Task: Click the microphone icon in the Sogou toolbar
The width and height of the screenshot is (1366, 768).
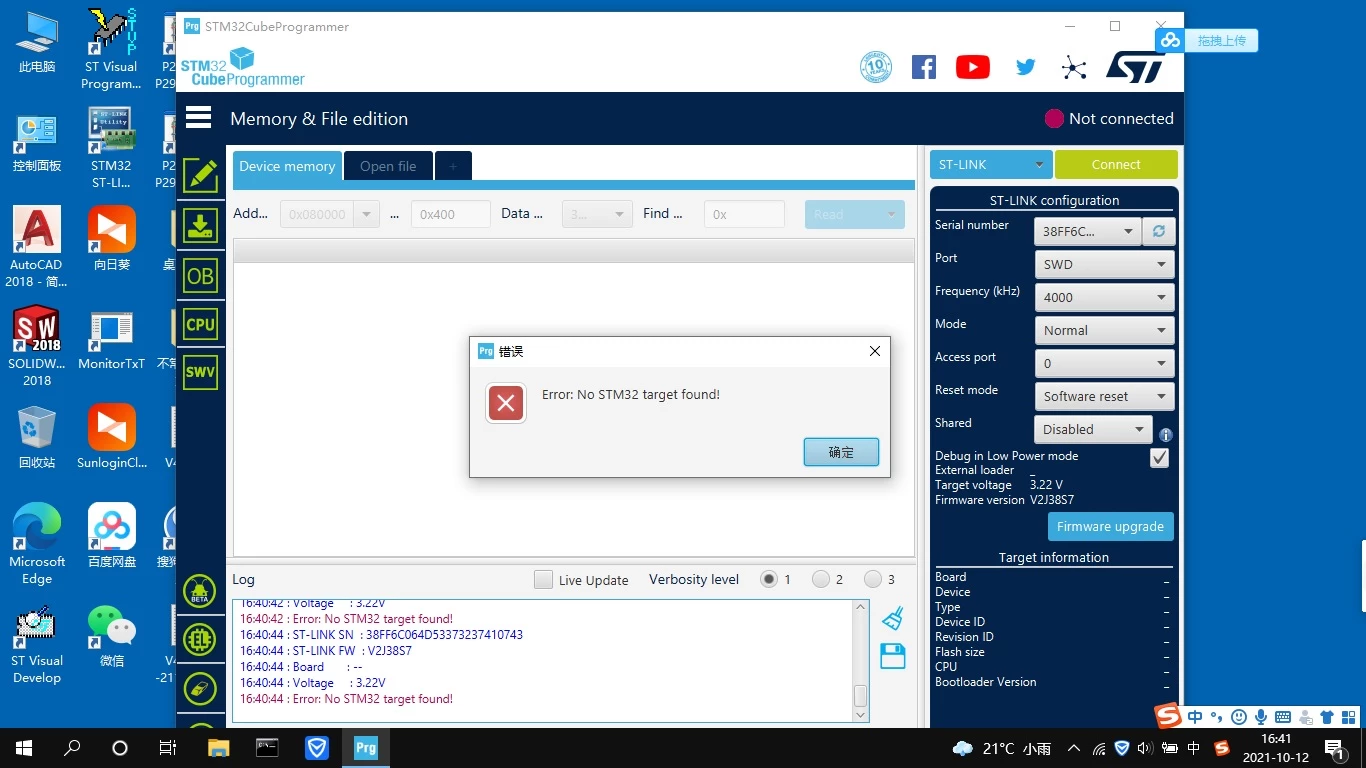Action: [x=1260, y=716]
